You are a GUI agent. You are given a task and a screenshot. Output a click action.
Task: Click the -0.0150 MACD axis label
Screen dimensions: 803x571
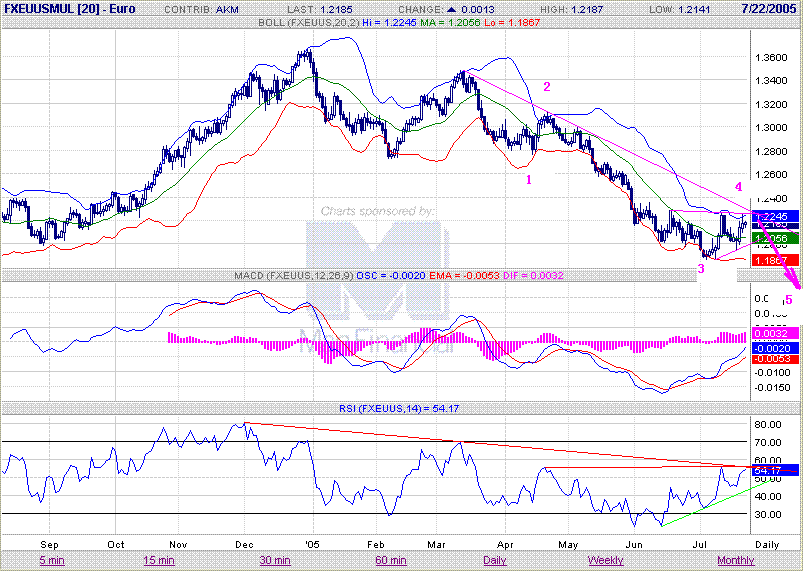click(771, 388)
